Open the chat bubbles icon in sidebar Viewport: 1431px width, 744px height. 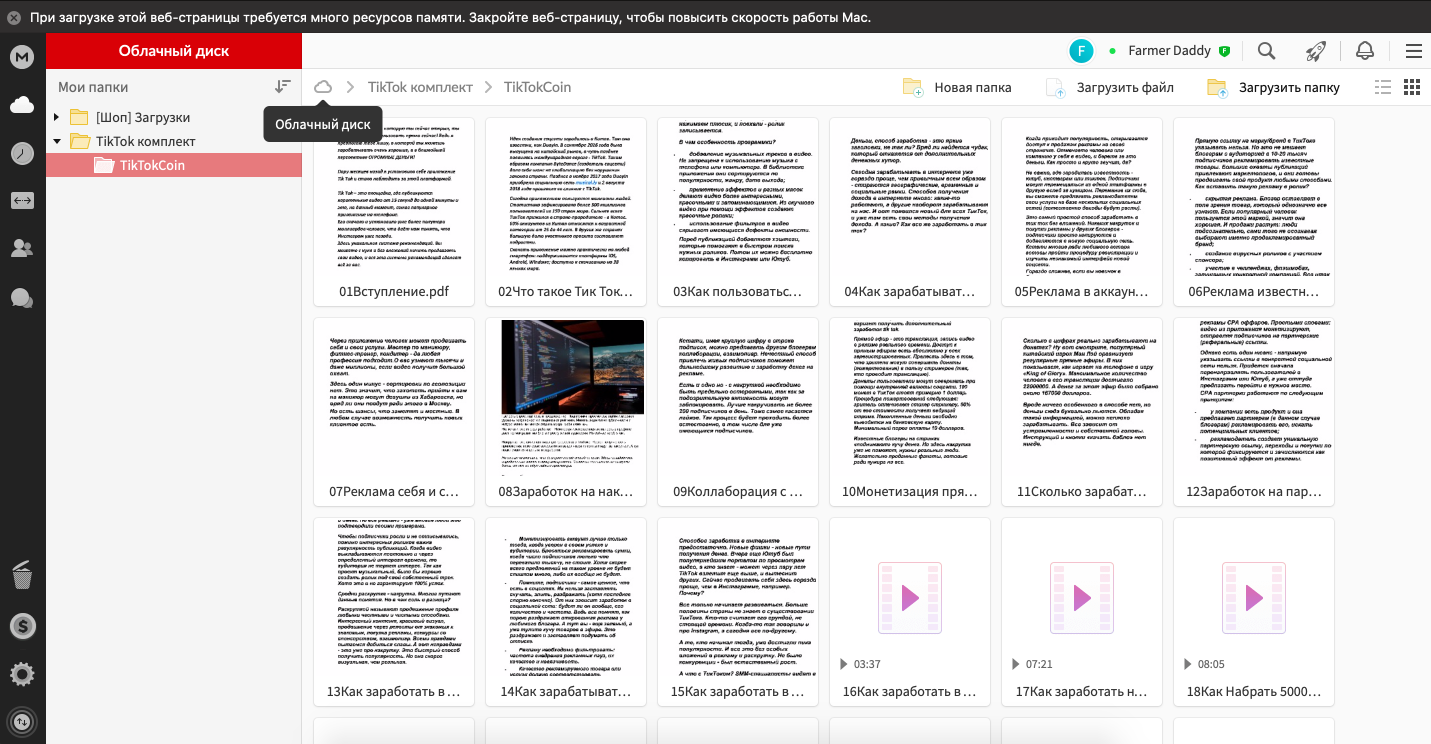click(22, 298)
